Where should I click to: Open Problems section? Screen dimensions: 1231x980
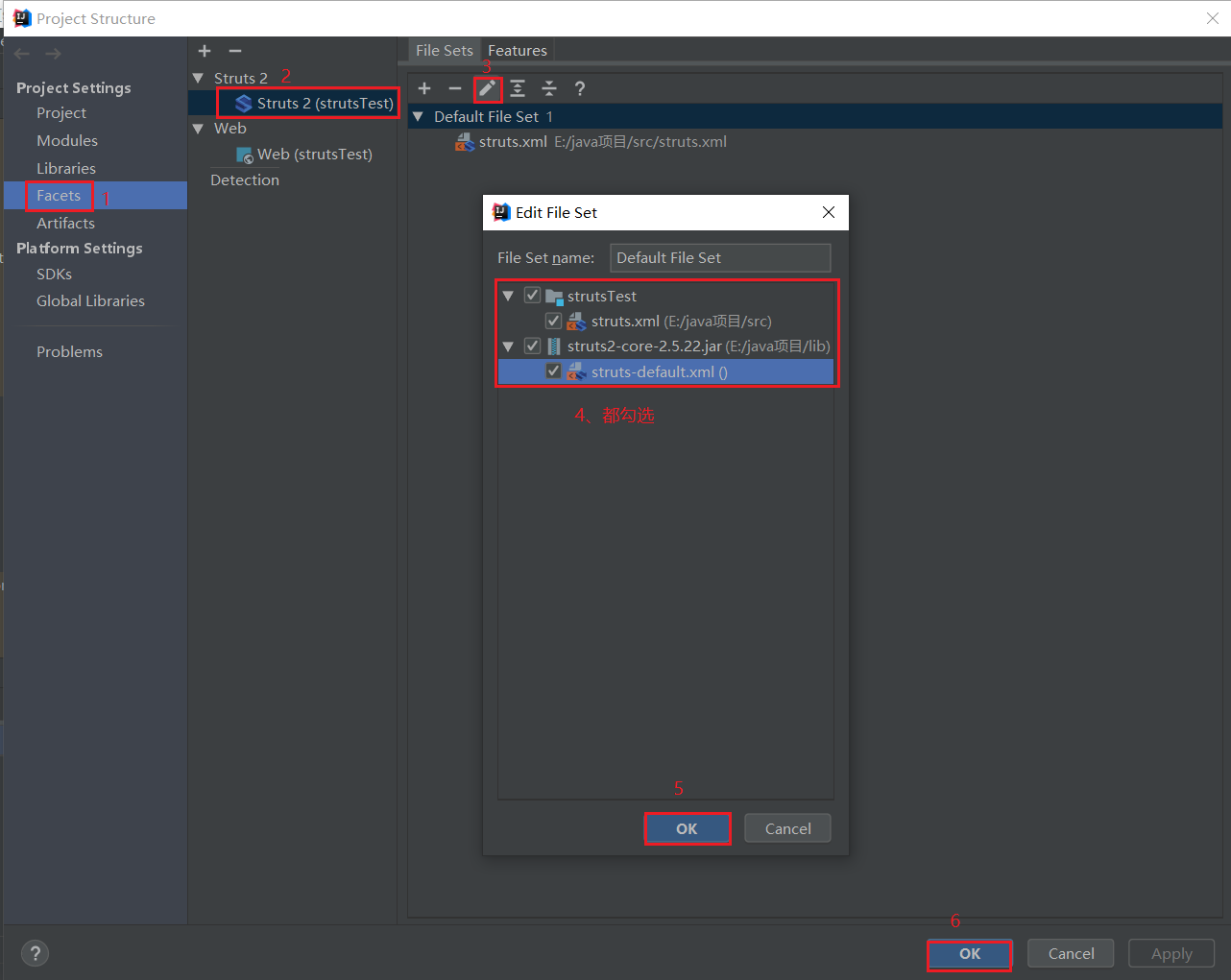(69, 351)
